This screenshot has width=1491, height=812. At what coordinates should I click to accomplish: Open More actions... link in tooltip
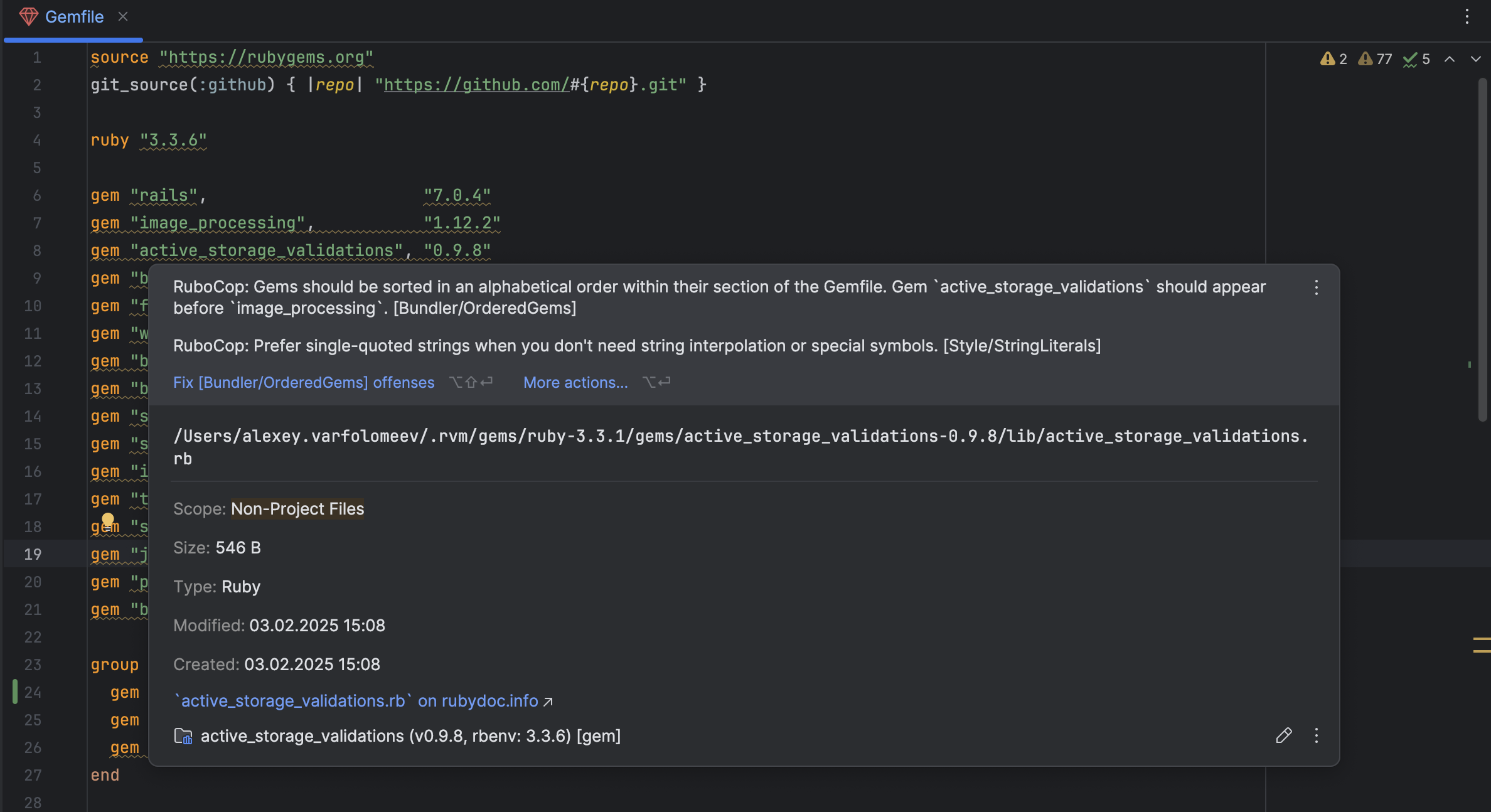tap(575, 382)
